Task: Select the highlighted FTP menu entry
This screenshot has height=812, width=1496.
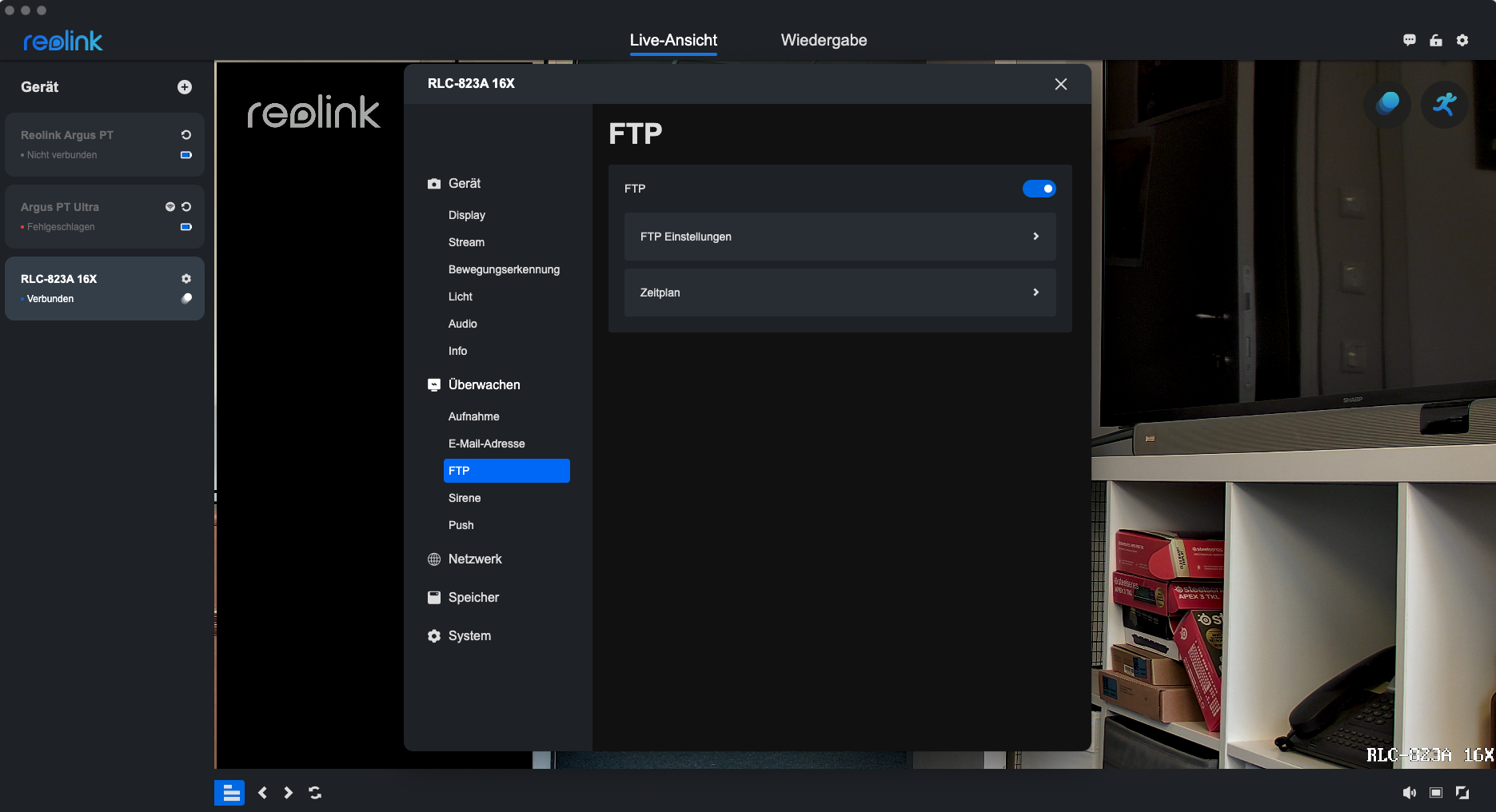Action: pos(507,471)
